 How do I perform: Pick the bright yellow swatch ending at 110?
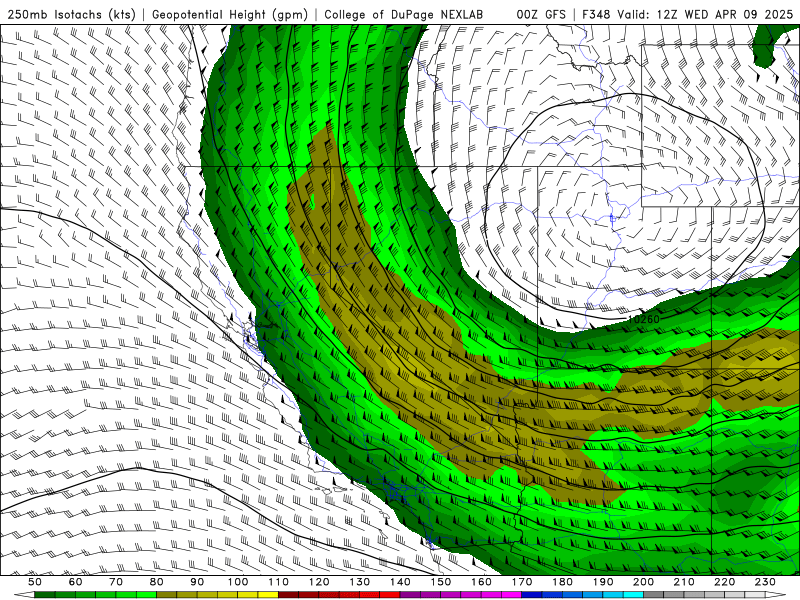coord(268,595)
